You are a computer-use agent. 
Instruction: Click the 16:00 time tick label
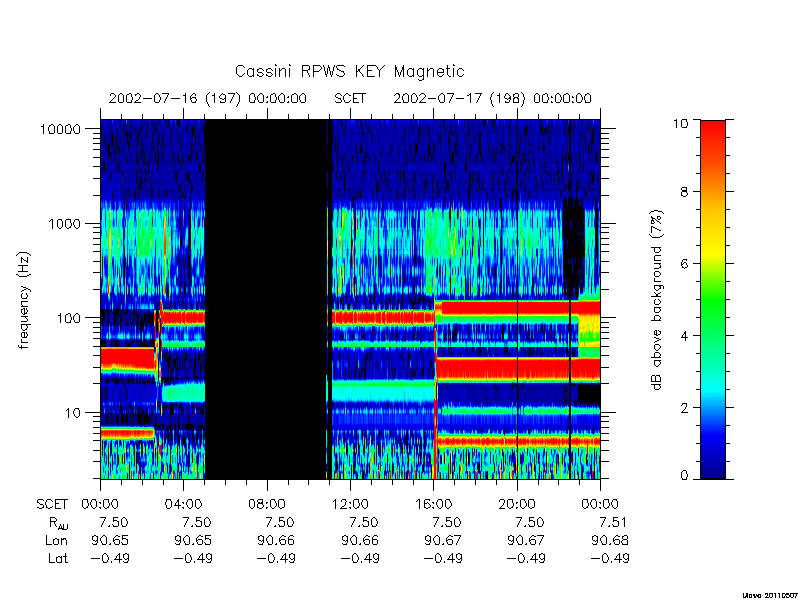(433, 504)
